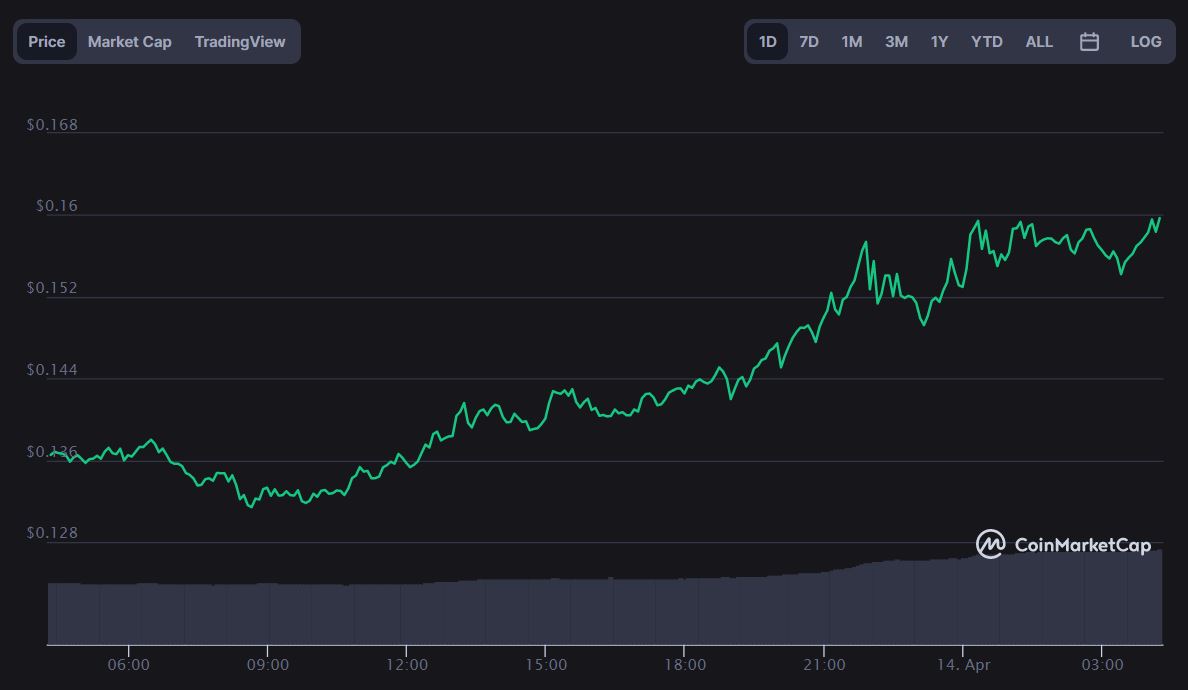Click the $0.128 axis label

click(x=53, y=532)
